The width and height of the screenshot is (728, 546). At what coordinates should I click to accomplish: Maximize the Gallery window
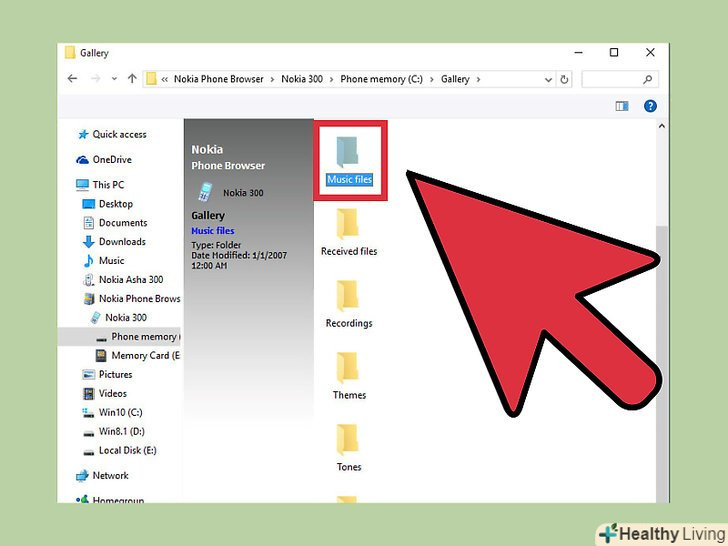[x=614, y=52]
